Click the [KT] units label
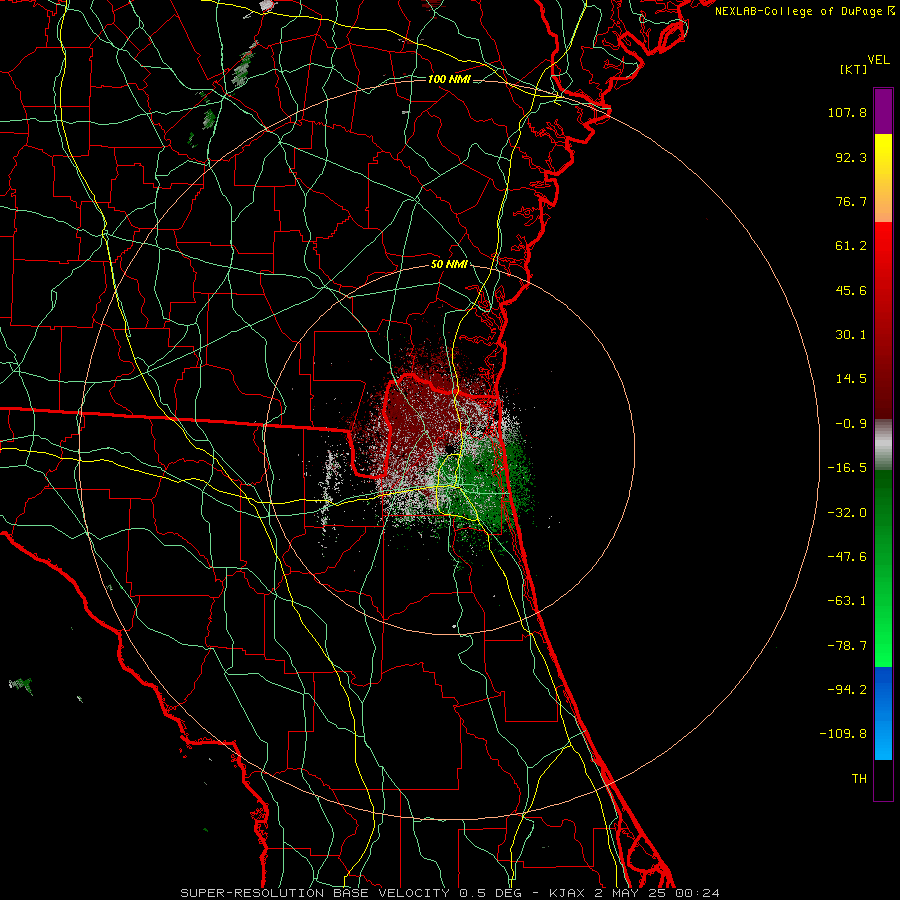The image size is (900, 900). pos(853,69)
